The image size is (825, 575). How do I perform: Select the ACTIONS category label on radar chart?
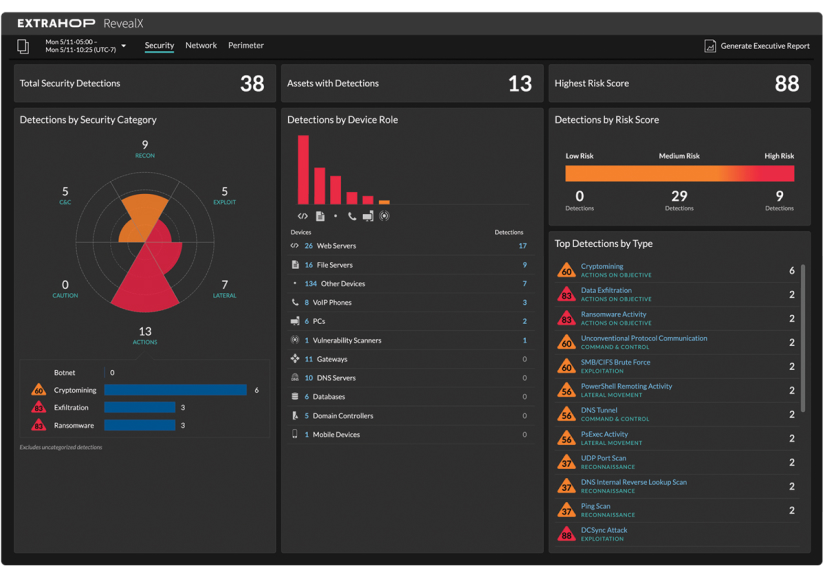145,342
